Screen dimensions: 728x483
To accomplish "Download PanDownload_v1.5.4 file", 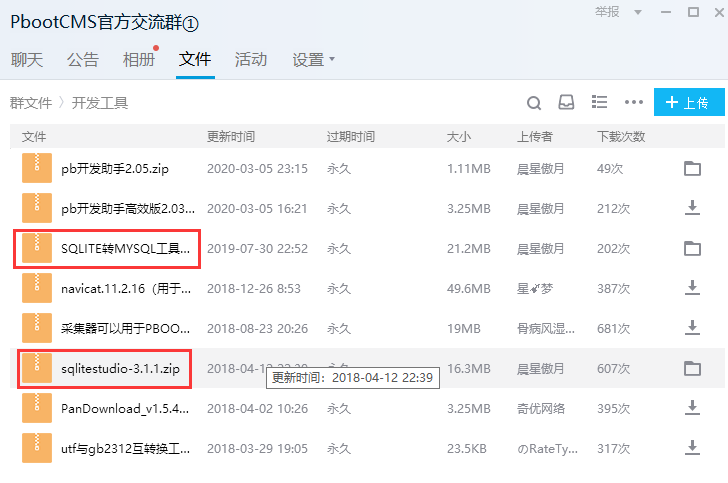I will click(692, 408).
